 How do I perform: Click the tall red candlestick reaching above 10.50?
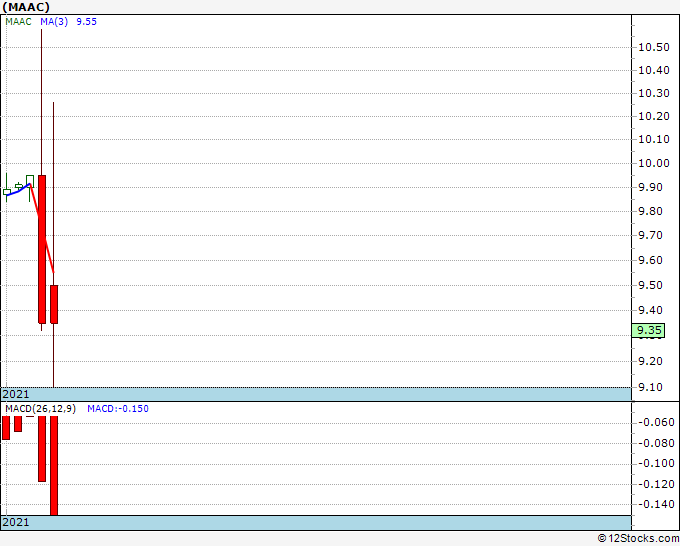click(x=42, y=249)
